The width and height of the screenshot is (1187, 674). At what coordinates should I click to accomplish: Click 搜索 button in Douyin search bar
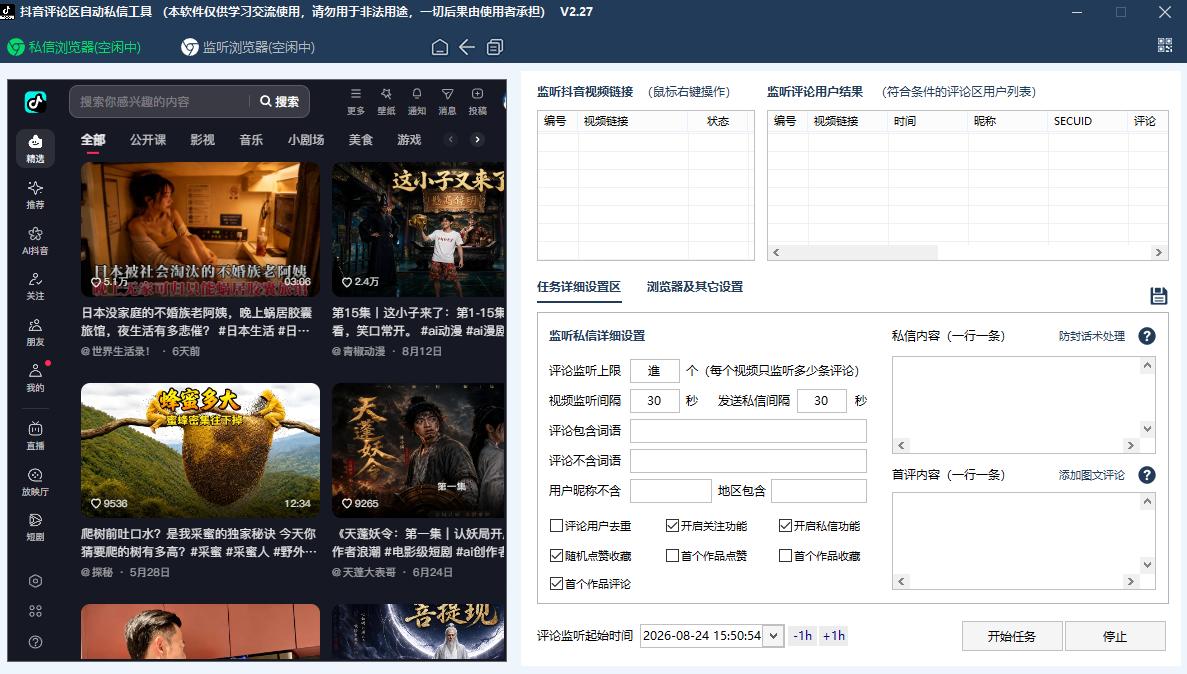[x=279, y=101]
